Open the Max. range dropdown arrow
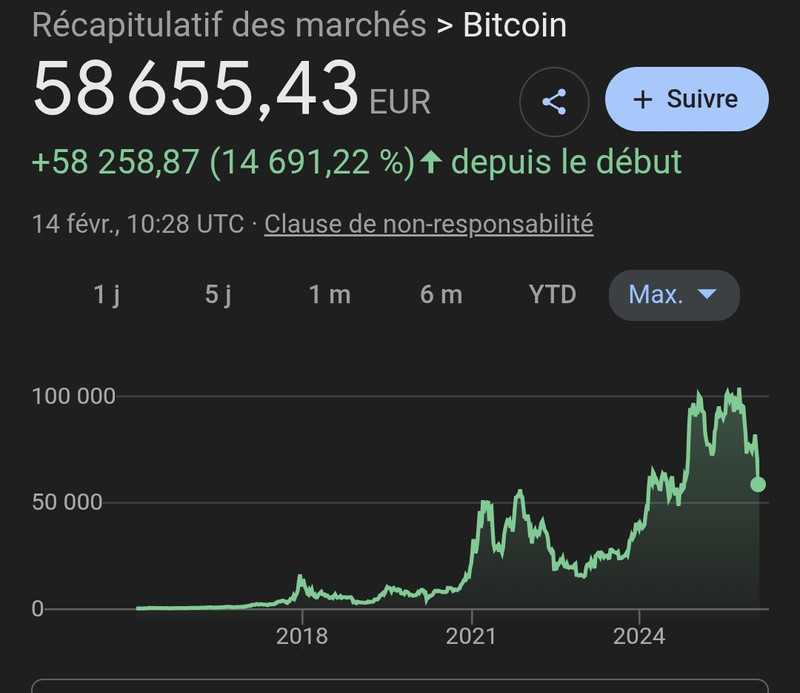800x693 pixels. pyautogui.click(x=707, y=295)
